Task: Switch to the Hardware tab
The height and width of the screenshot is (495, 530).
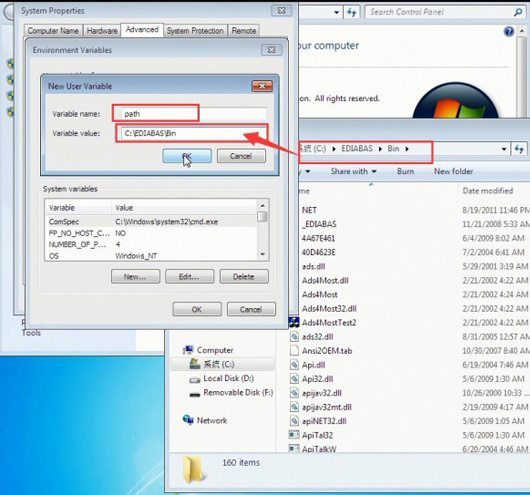Action: pyautogui.click(x=102, y=31)
